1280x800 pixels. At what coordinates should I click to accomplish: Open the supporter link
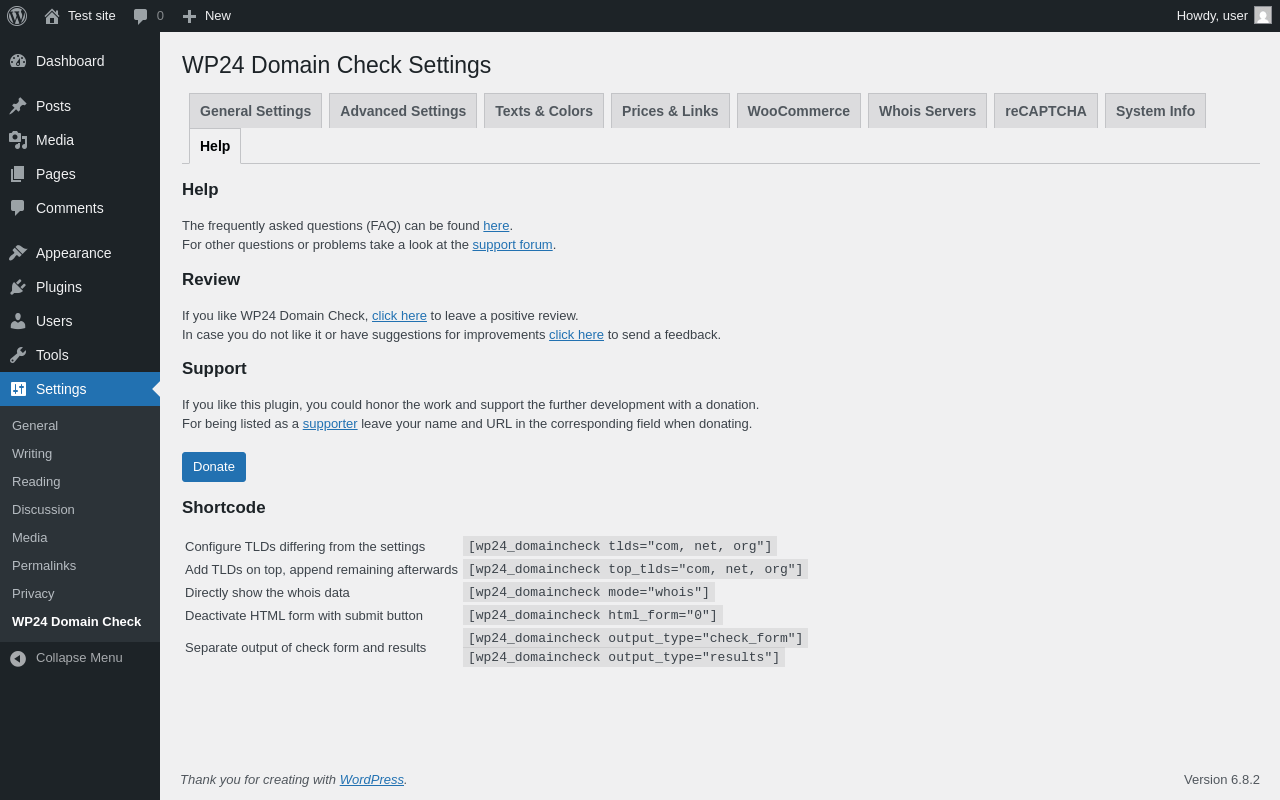coord(330,424)
